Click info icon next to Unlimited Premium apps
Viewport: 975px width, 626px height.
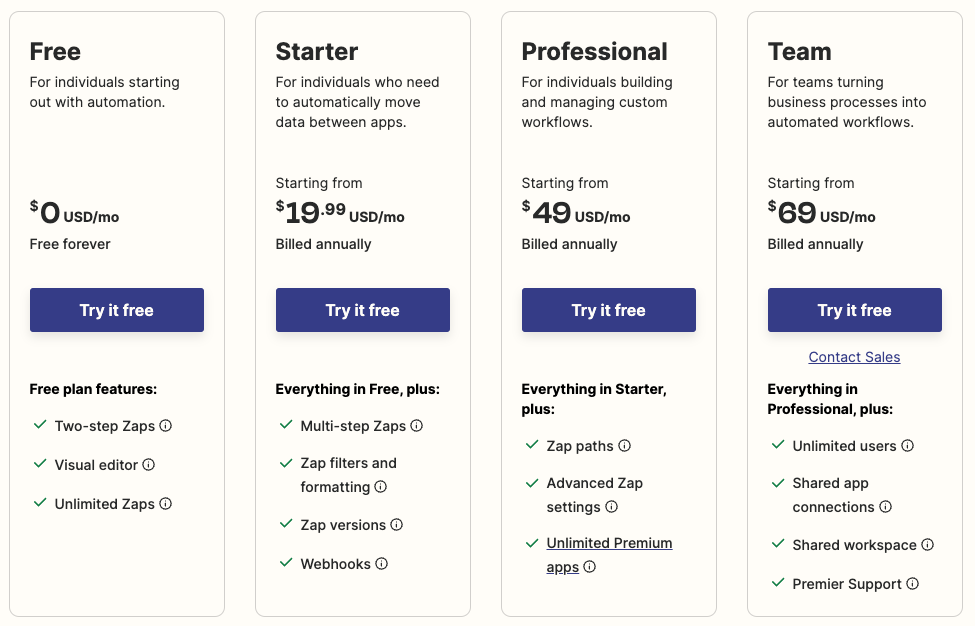click(590, 567)
